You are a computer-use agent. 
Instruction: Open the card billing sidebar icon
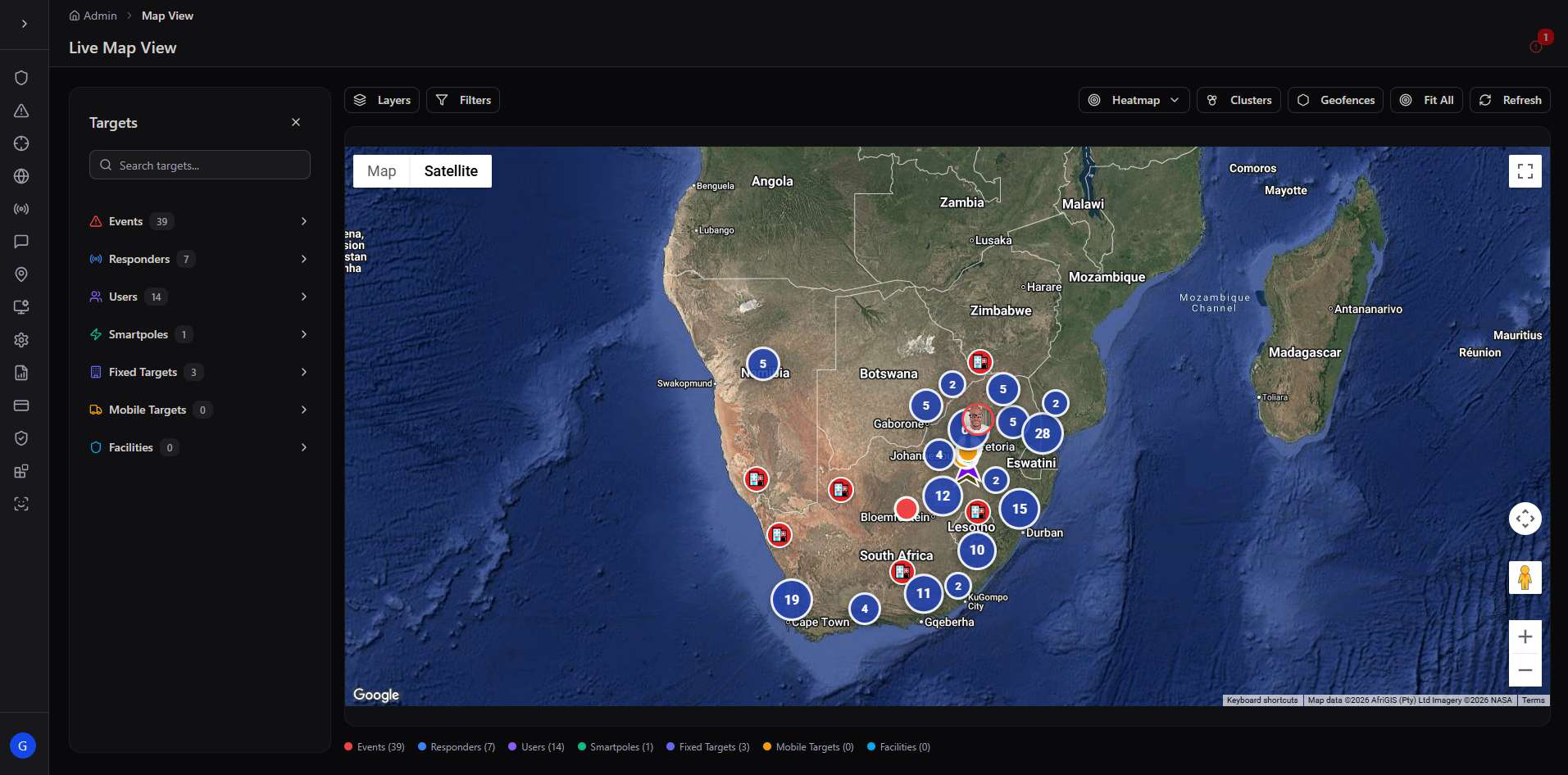21,406
